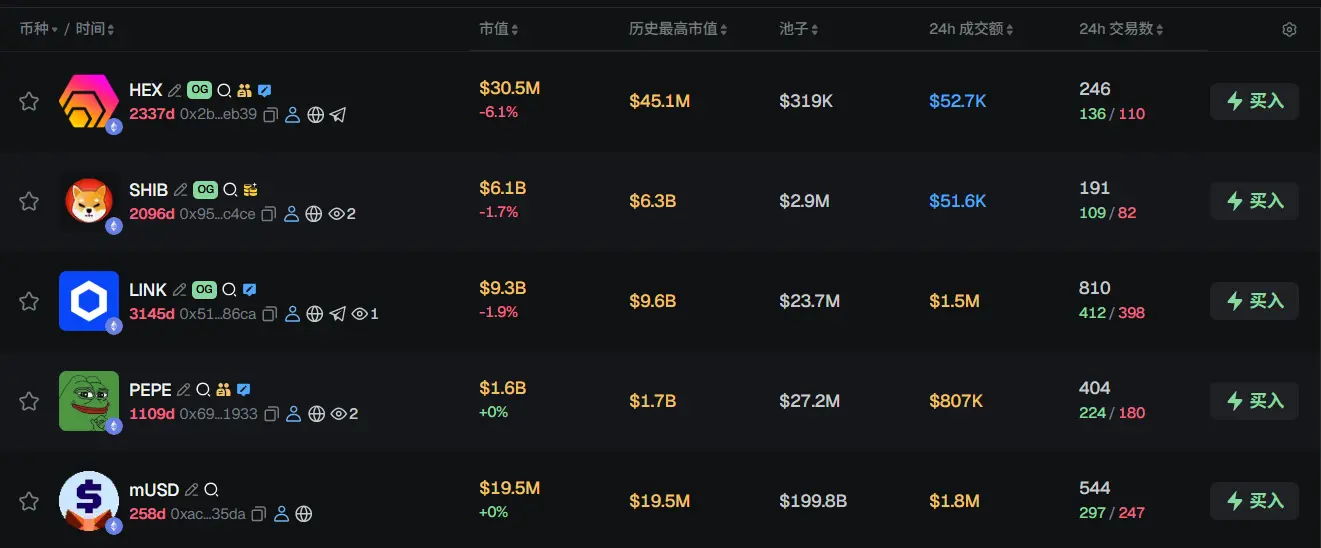Open table column settings gear
Image resolution: width=1321 pixels, height=548 pixels.
tap(1289, 30)
